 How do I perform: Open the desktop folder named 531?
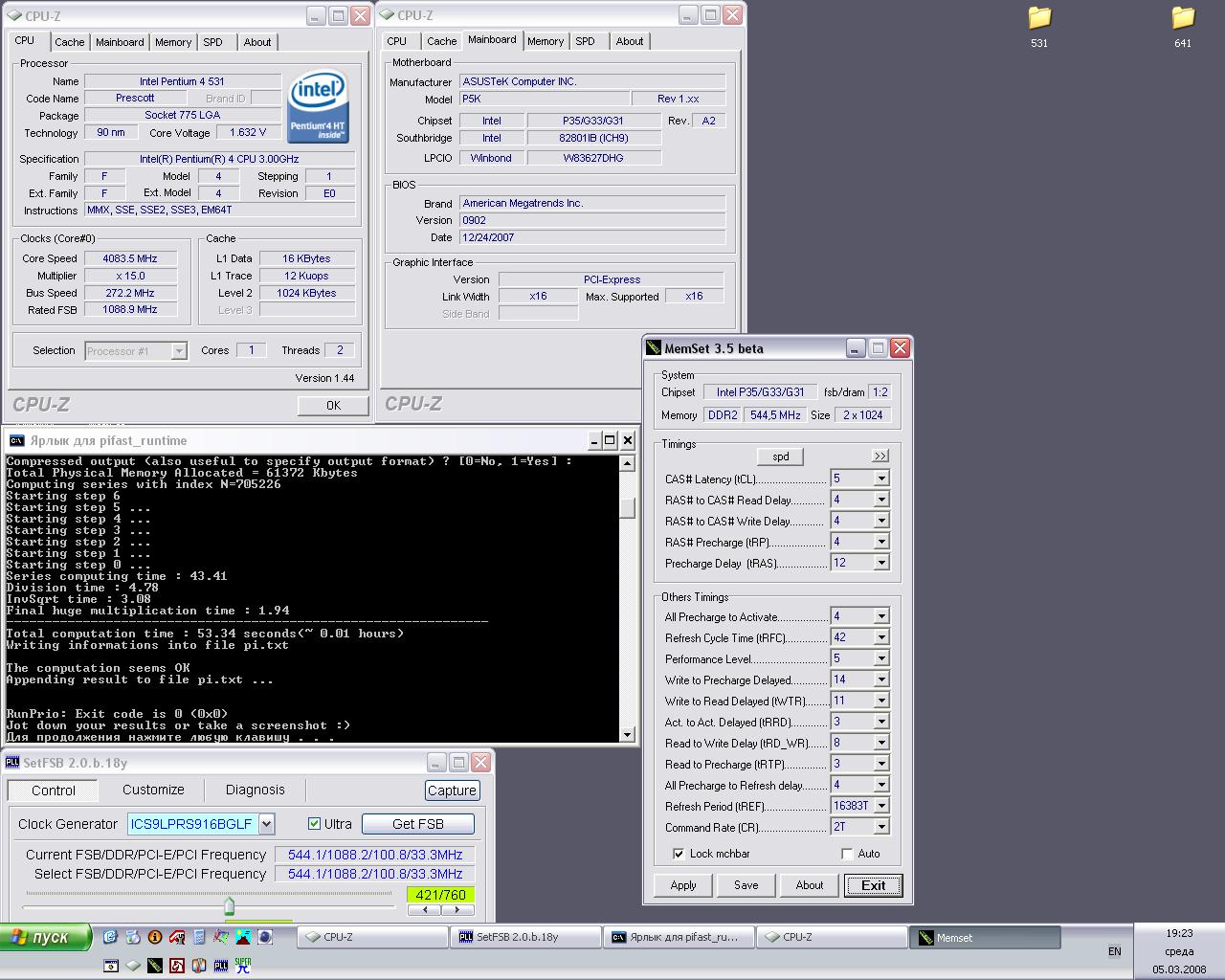coord(1039,27)
